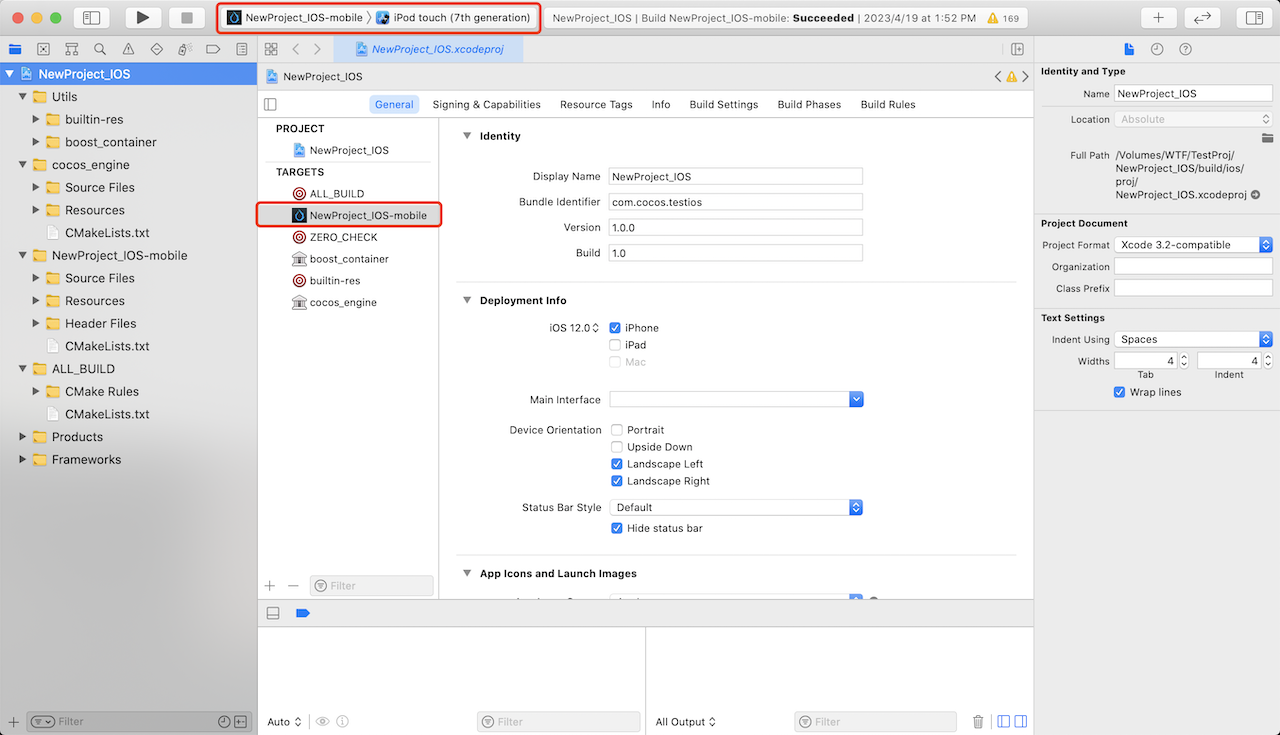Choose the iPod touch destination

pyautogui.click(x=453, y=18)
